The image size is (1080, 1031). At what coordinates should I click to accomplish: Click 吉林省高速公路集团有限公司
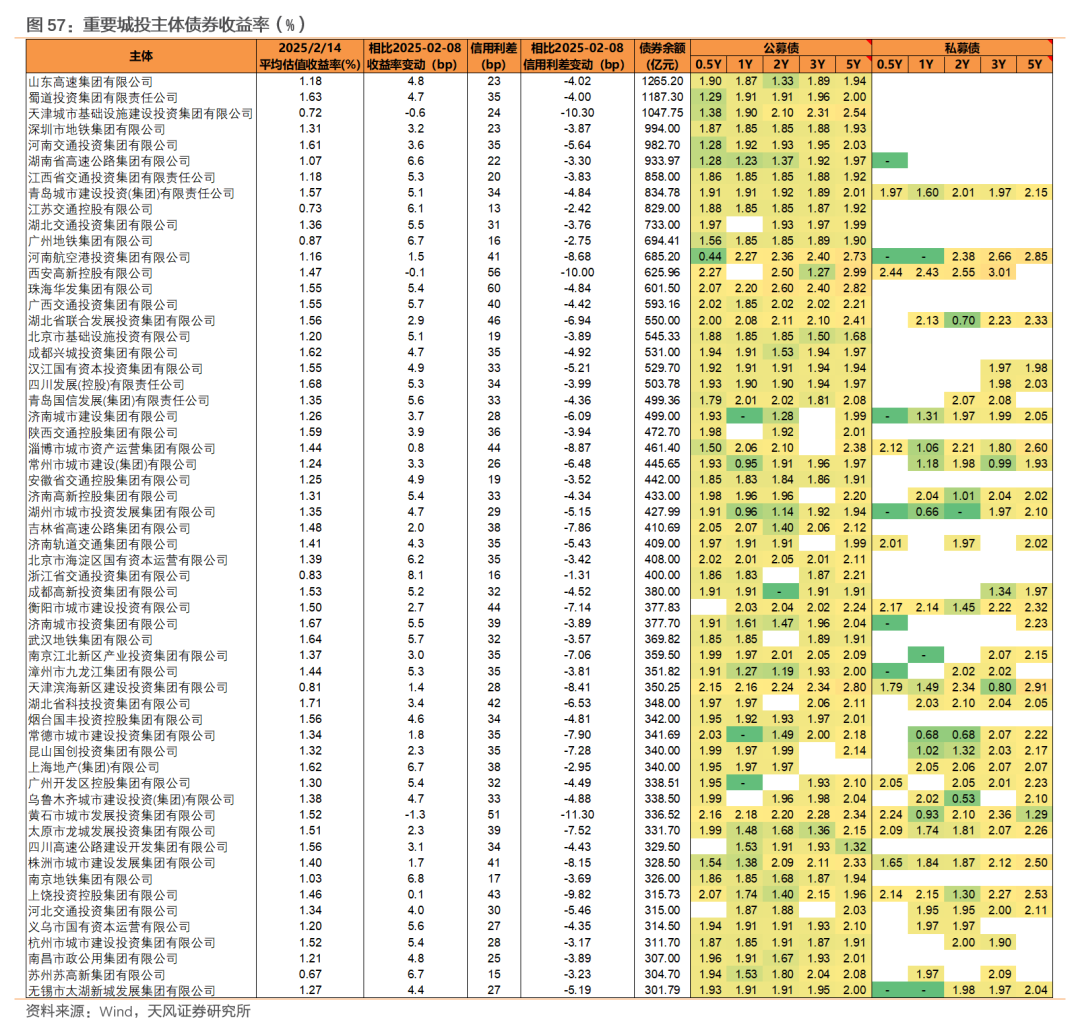click(x=109, y=528)
